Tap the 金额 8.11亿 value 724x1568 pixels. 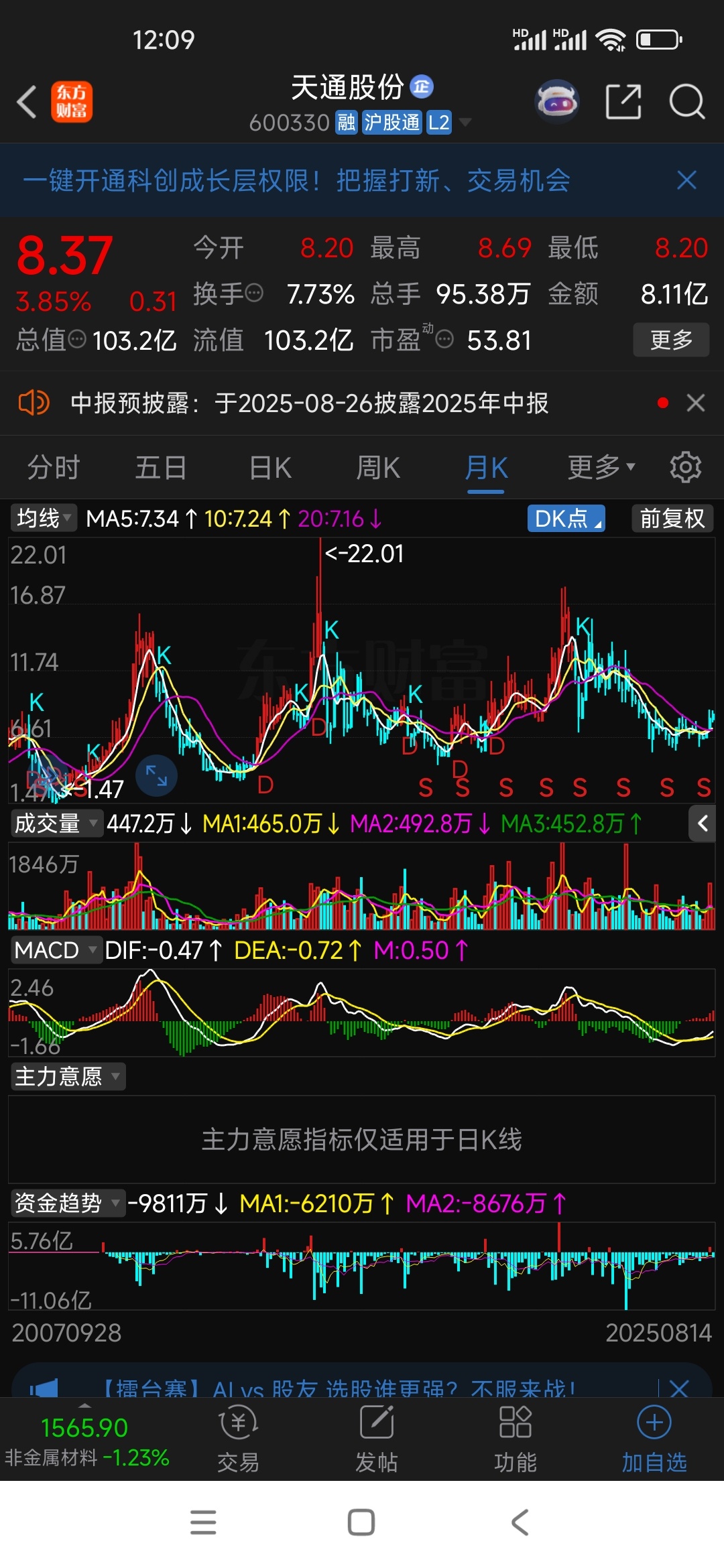[674, 293]
